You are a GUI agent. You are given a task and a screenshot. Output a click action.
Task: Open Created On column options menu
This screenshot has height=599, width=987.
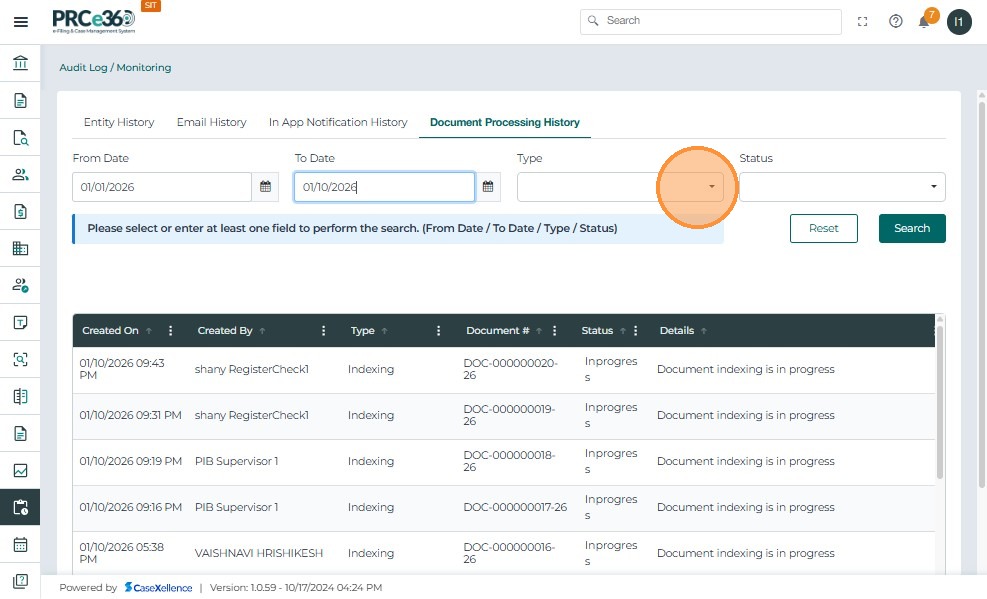click(x=171, y=331)
